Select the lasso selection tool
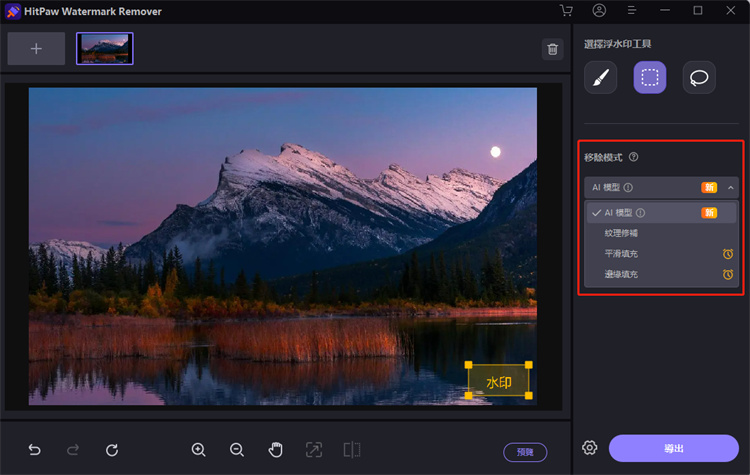Screen dimensions: 750x475 (699, 78)
